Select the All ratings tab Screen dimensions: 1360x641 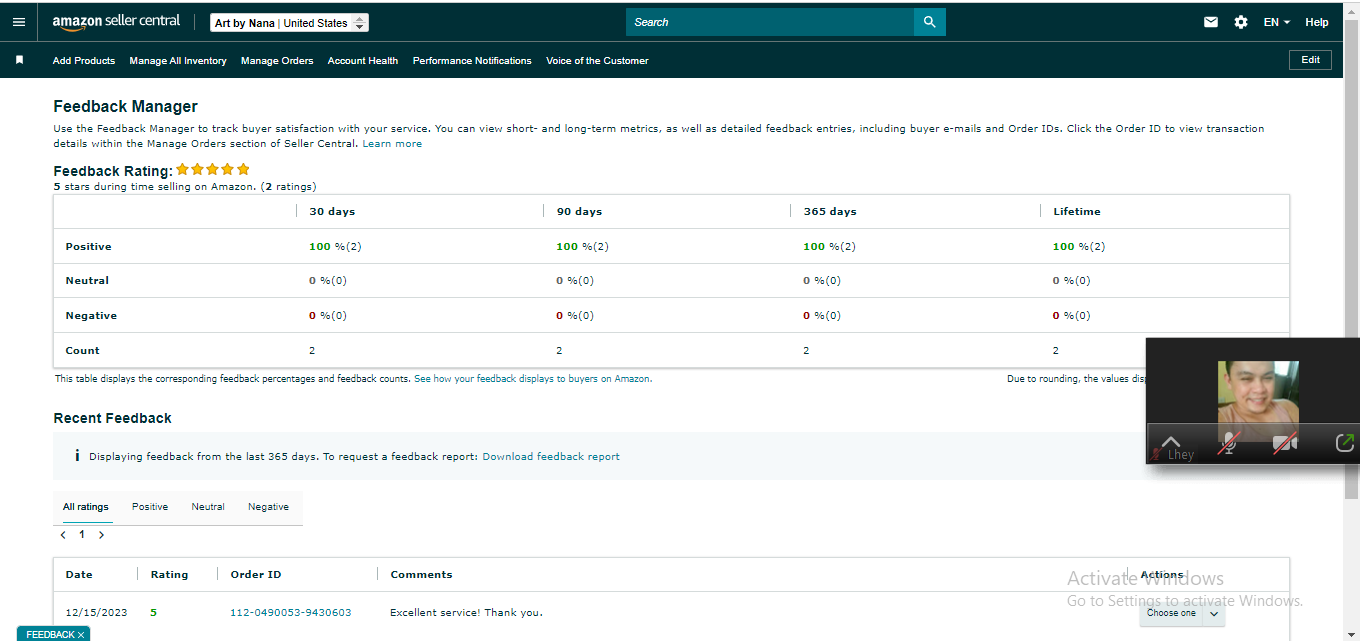(86, 507)
